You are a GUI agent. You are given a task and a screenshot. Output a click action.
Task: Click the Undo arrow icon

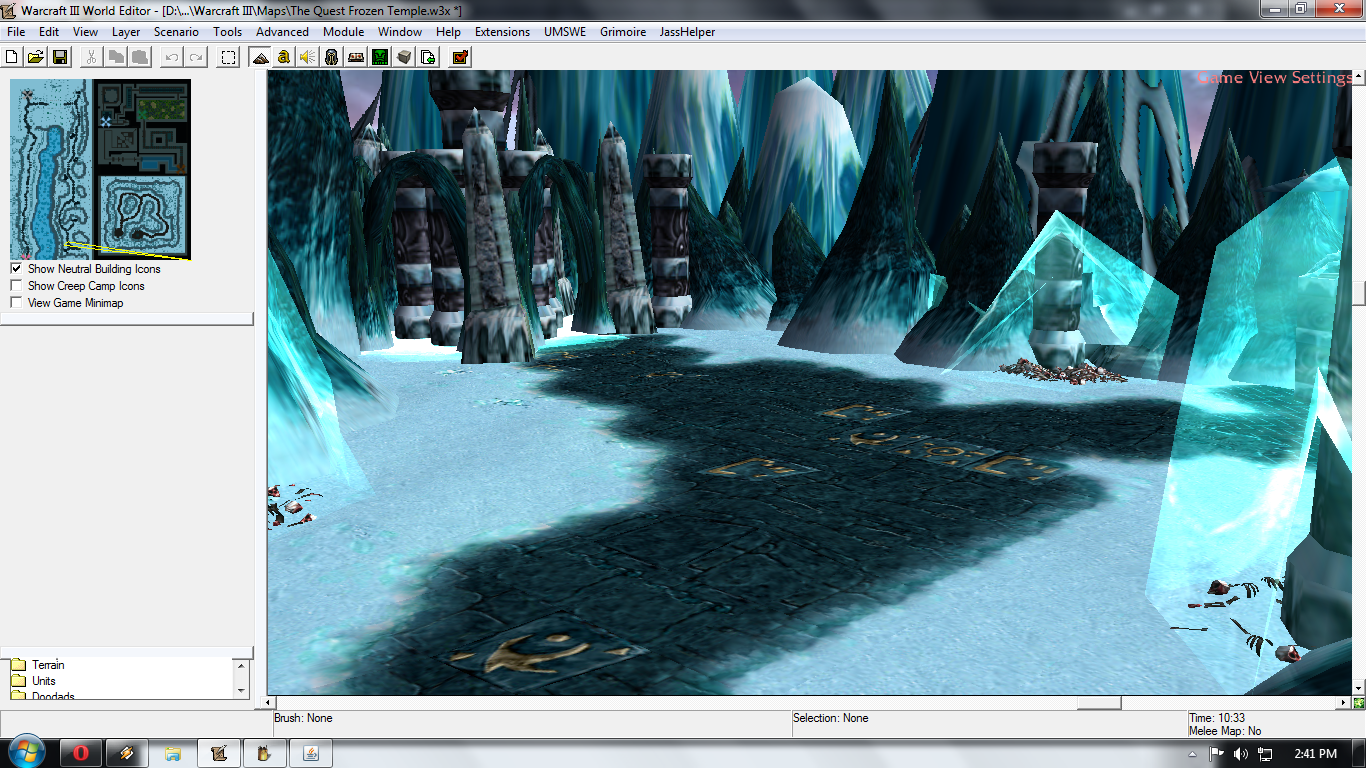[172, 57]
